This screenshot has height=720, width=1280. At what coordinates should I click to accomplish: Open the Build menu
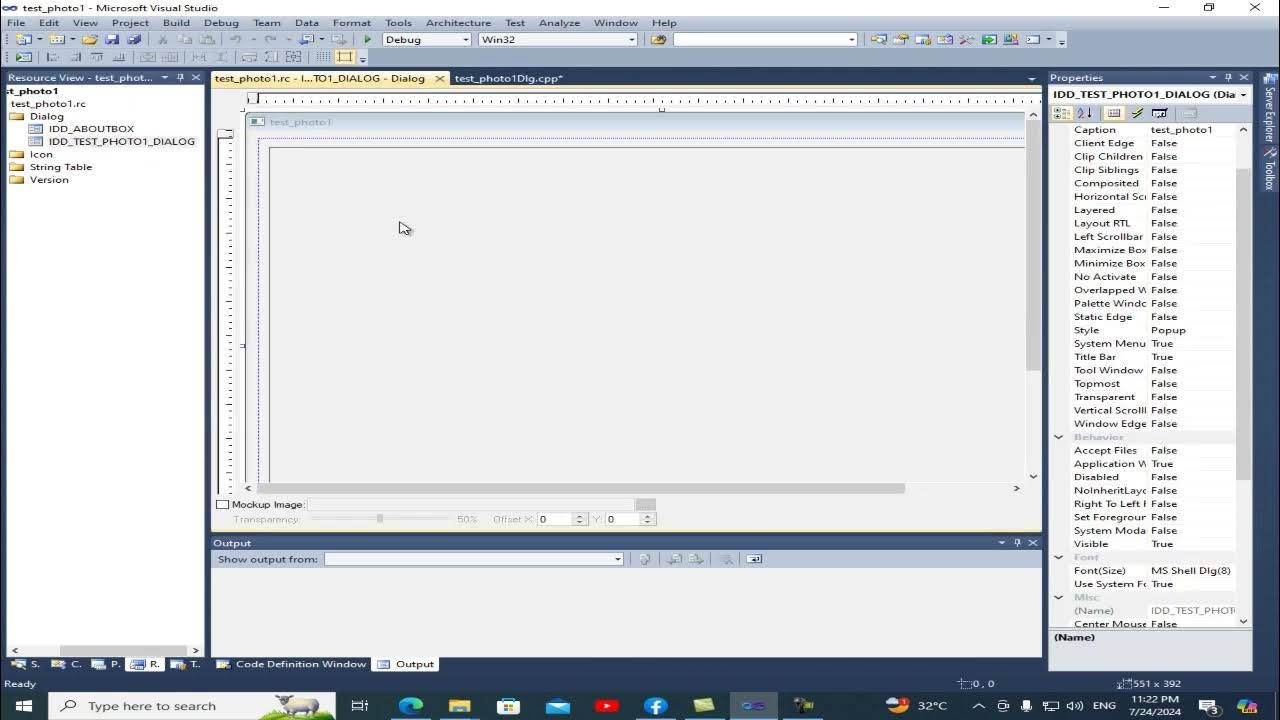[176, 22]
